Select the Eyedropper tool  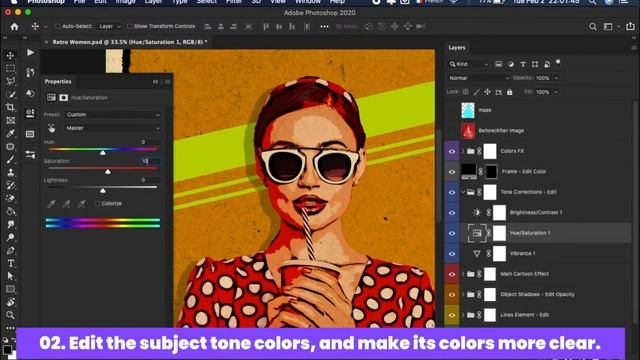[11, 133]
